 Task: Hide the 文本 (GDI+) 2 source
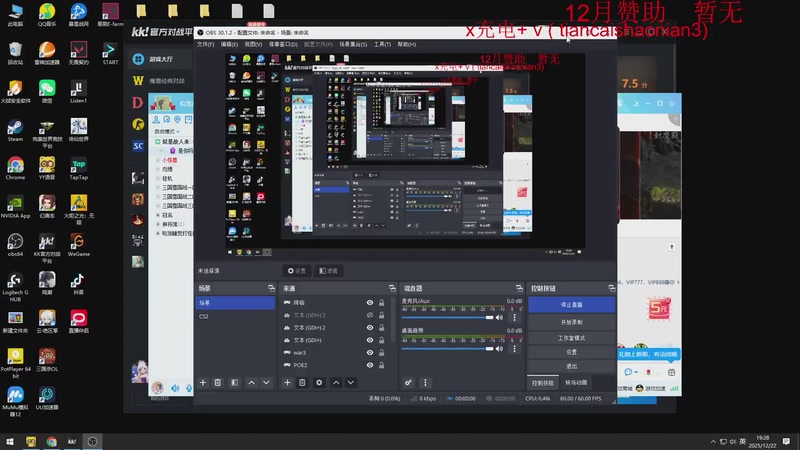pos(370,328)
